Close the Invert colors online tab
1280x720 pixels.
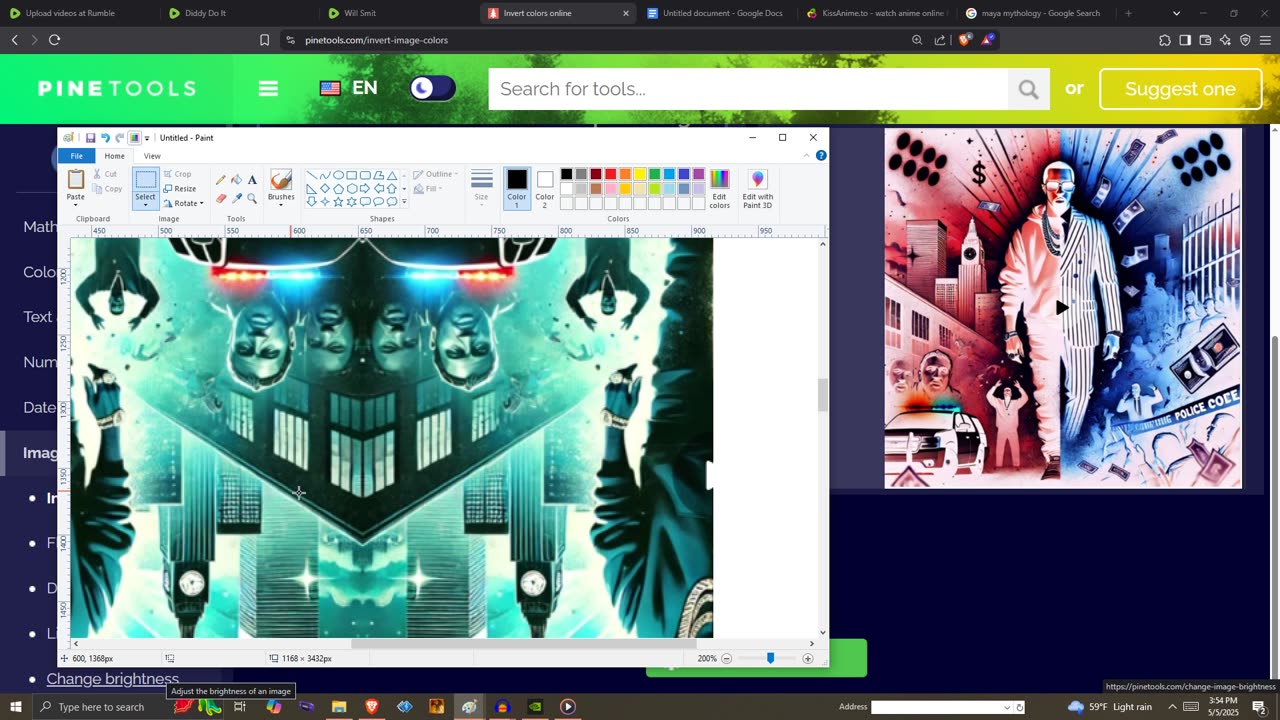tap(626, 13)
